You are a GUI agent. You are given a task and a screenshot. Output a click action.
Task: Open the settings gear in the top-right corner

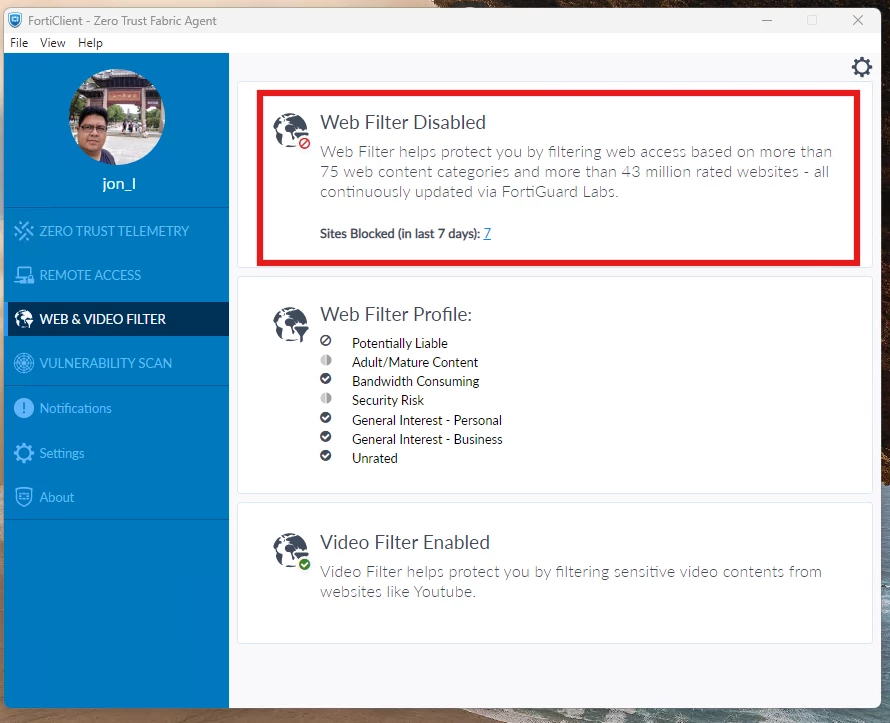[862, 67]
